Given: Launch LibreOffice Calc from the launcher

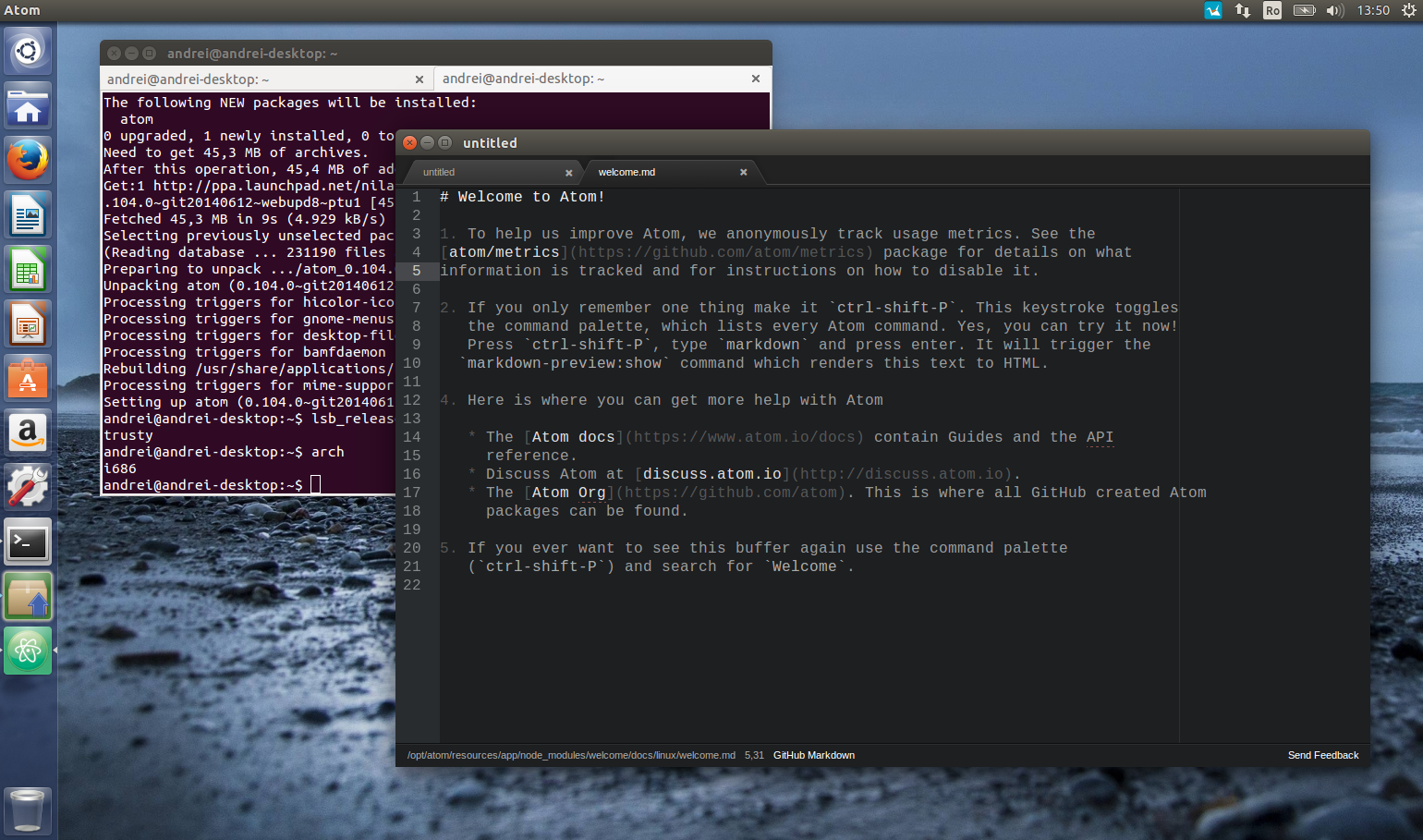Looking at the screenshot, I should [x=28, y=269].
